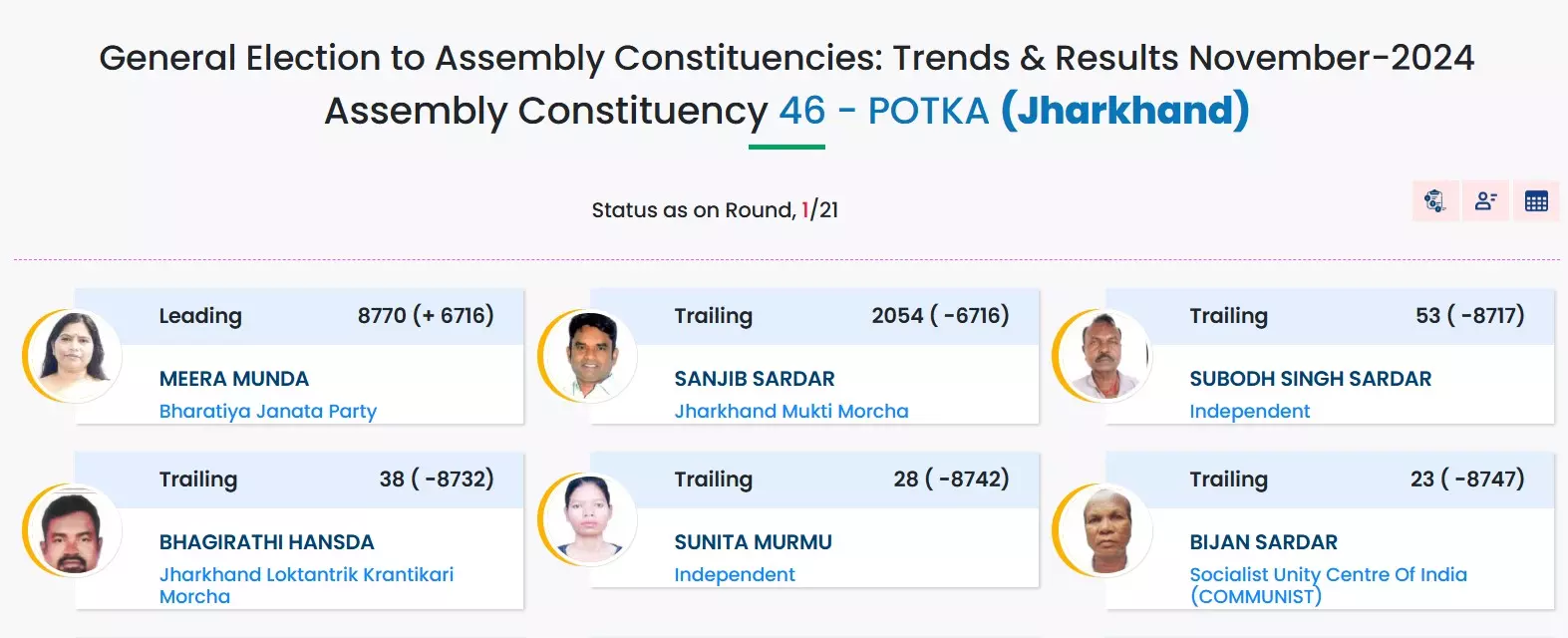
Task: Switch to the table grid view icon
Action: (1536, 201)
